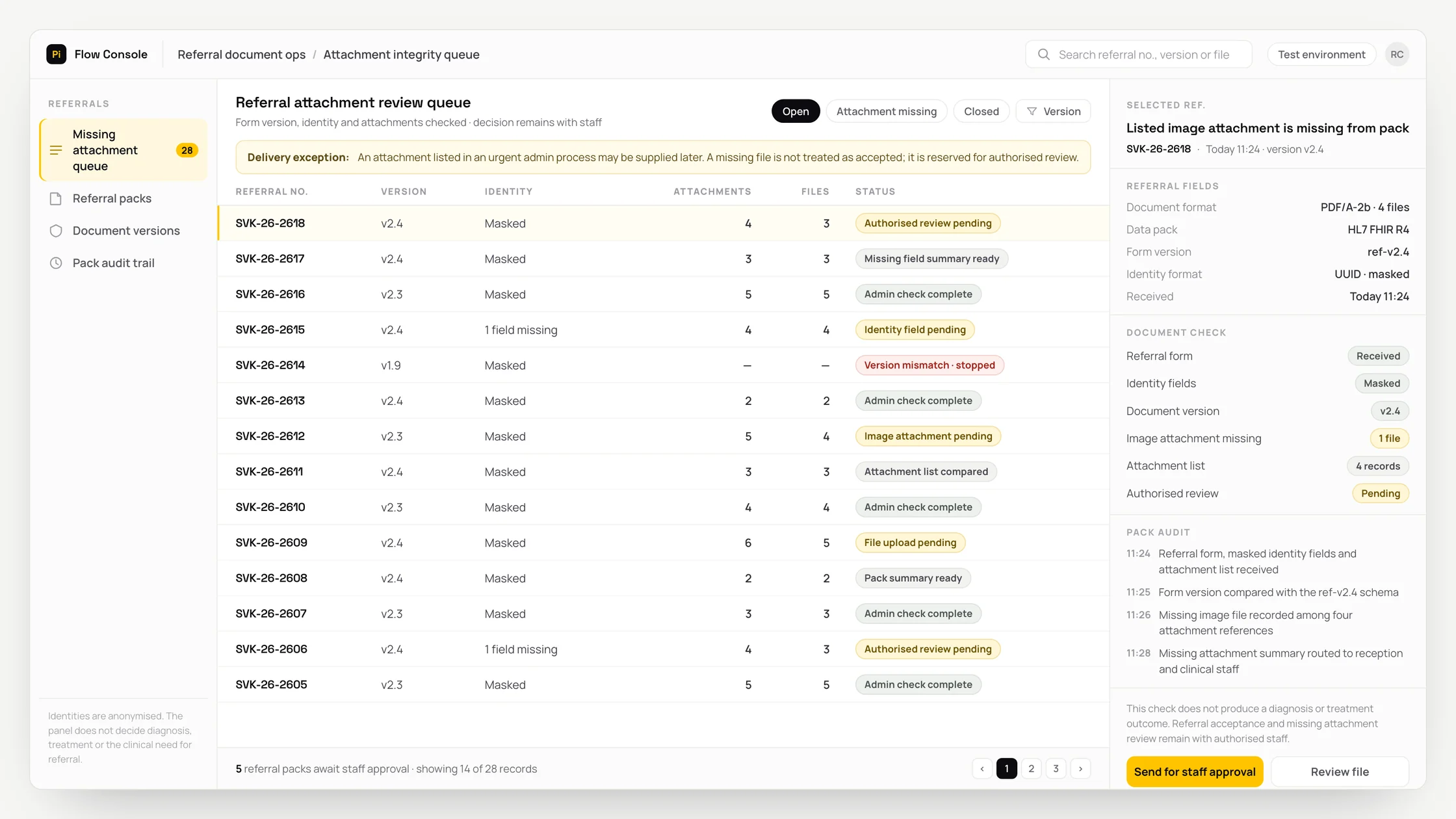This screenshot has width=1456, height=819.
Task: Click the Pack audit trail clock icon
Action: (56, 263)
